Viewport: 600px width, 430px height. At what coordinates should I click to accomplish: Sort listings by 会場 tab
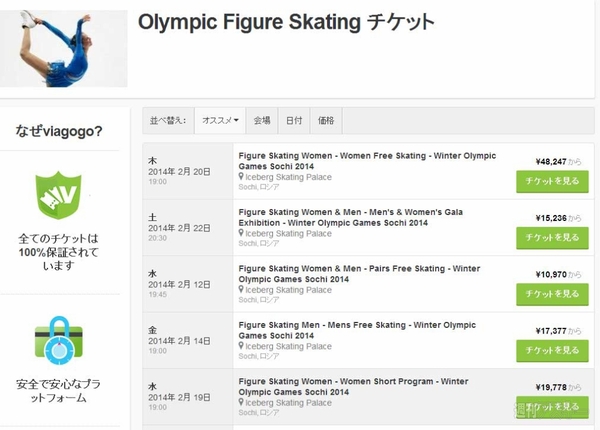[261, 121]
